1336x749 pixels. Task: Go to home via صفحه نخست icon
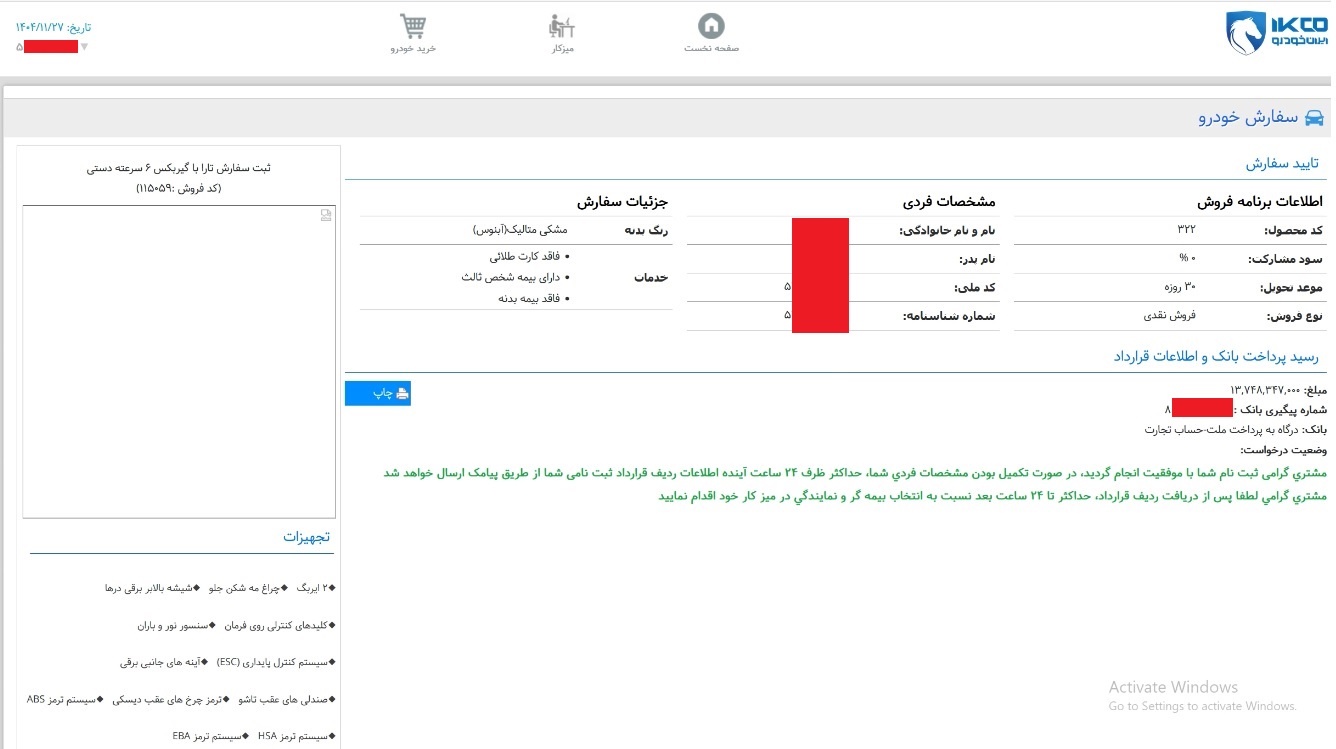[x=711, y=26]
